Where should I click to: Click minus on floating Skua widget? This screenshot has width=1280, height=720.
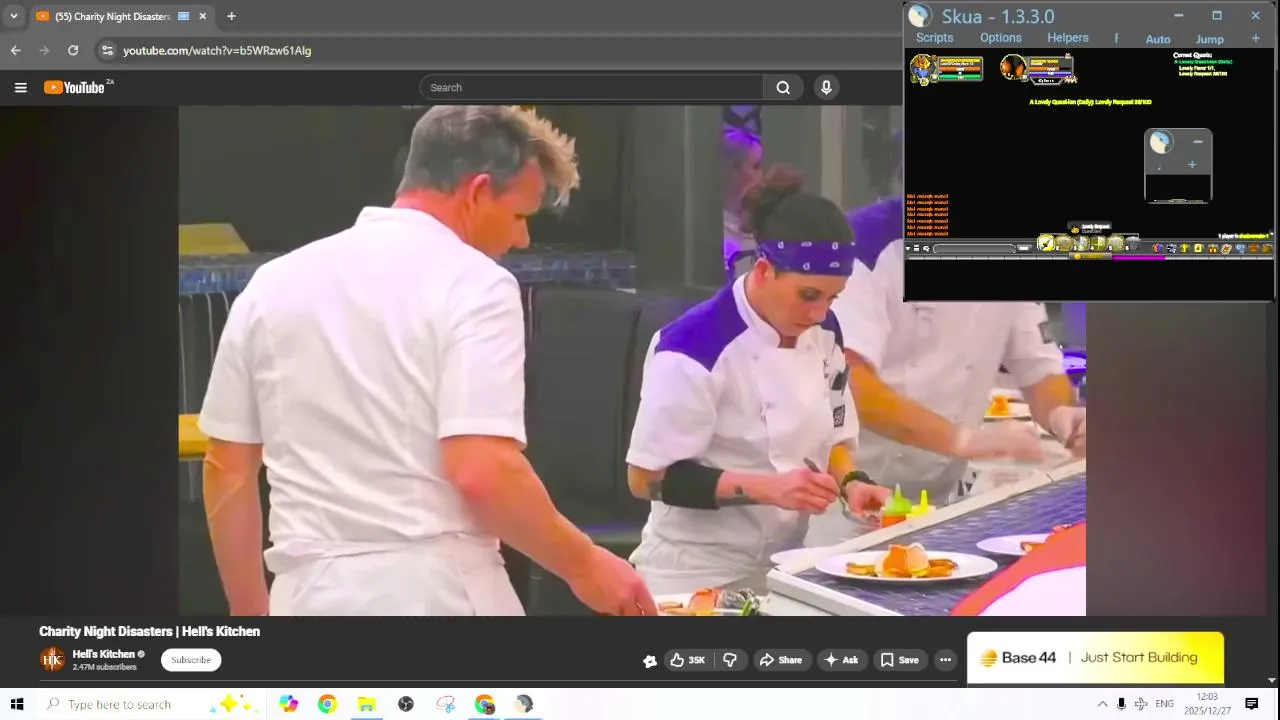pyautogui.click(x=1198, y=142)
